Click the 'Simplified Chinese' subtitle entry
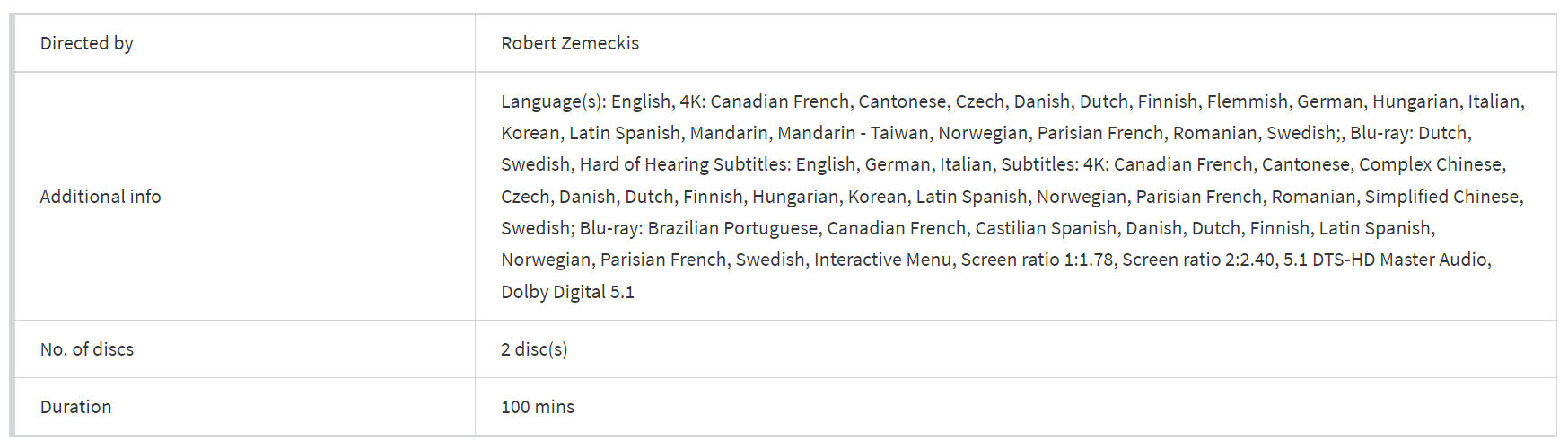The image size is (1568, 441). tap(1441, 197)
